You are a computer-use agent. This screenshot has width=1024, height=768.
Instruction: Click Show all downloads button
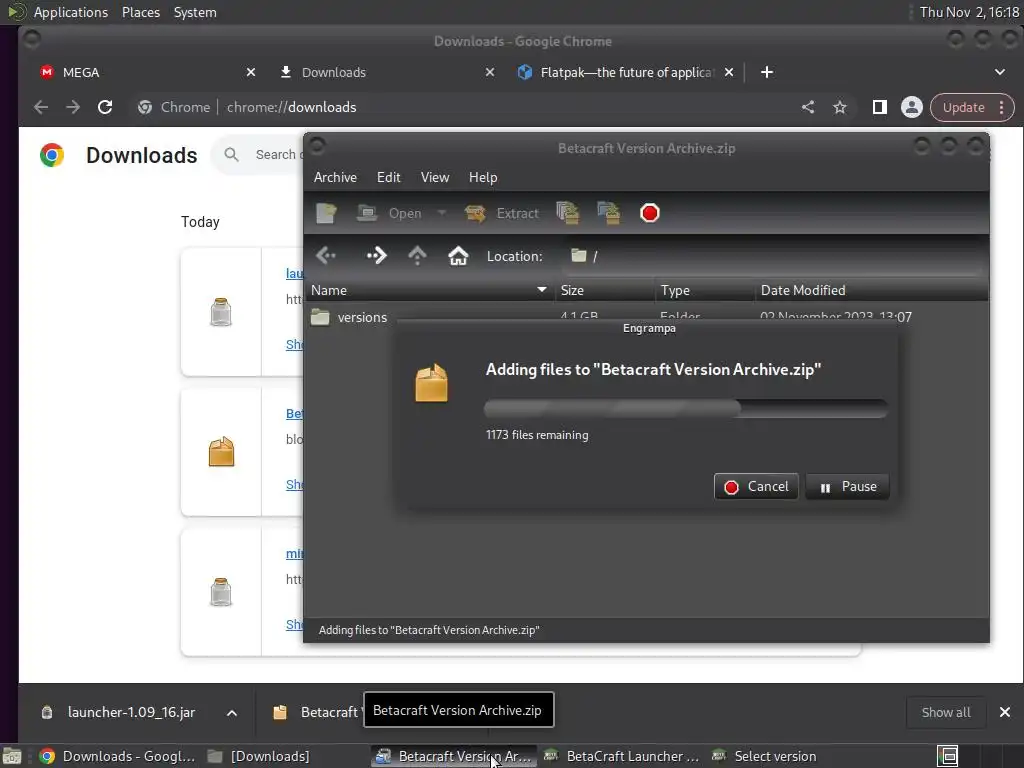[946, 712]
